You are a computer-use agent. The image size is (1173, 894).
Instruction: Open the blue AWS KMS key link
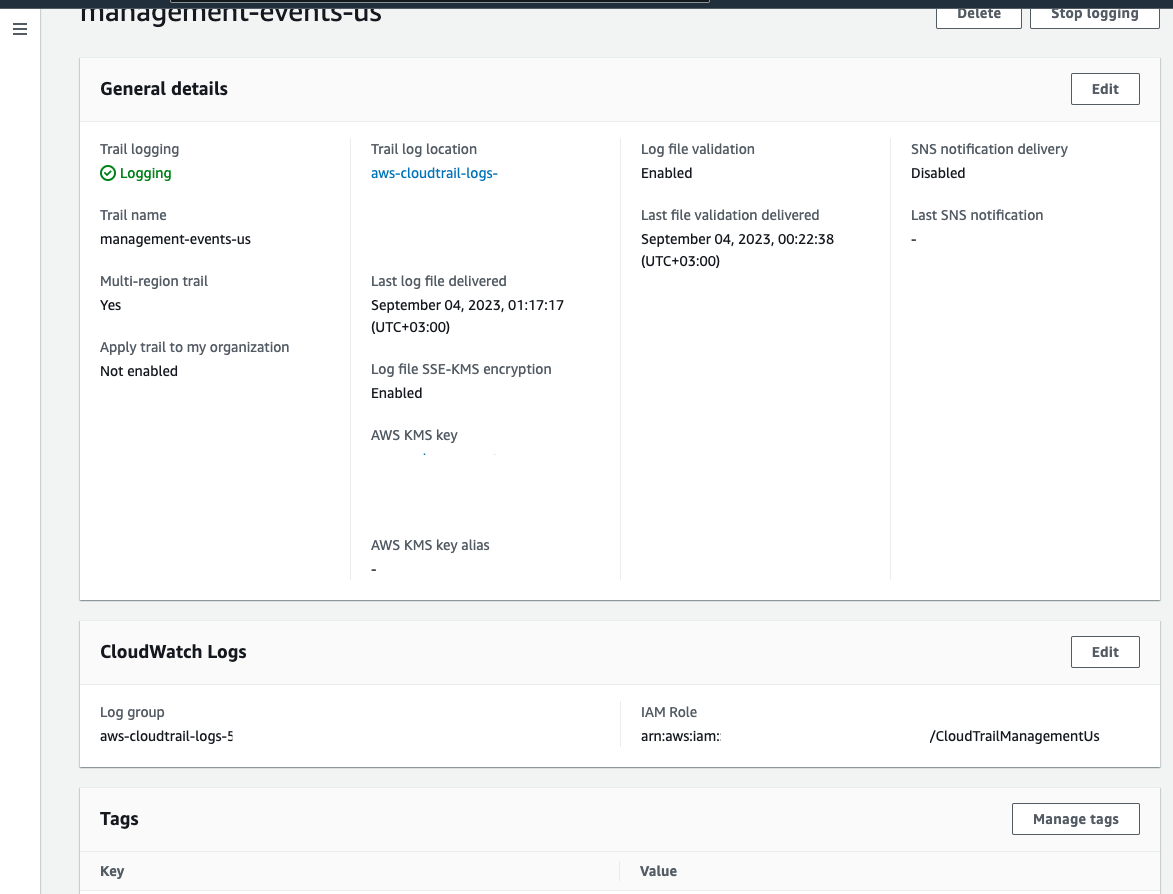click(434, 457)
